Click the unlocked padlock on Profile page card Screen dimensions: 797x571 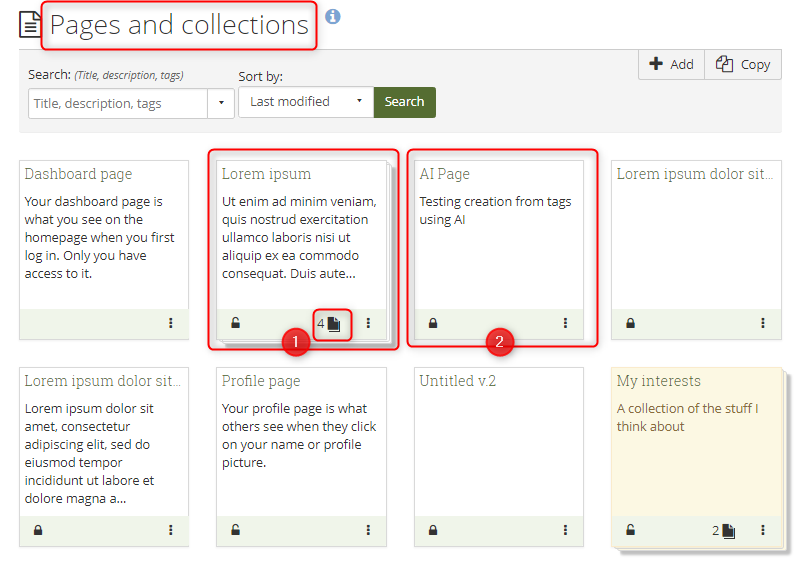236,530
